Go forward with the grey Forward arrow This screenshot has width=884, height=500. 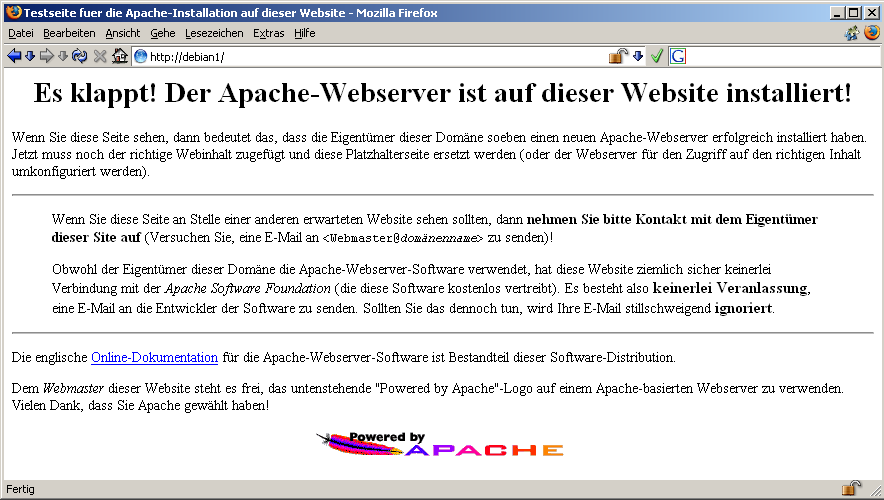(x=47, y=56)
